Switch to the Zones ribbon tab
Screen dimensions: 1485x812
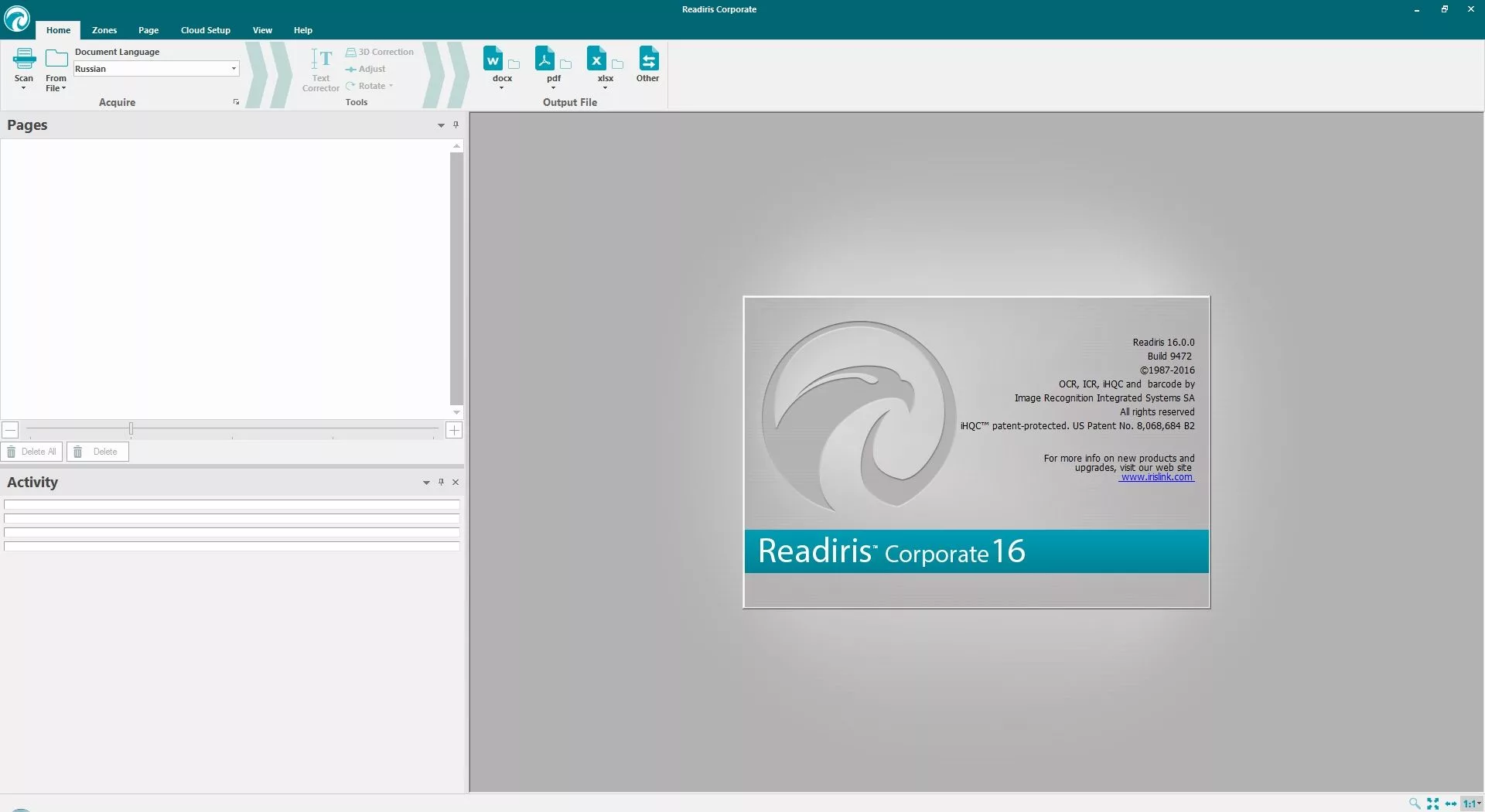coord(104,30)
